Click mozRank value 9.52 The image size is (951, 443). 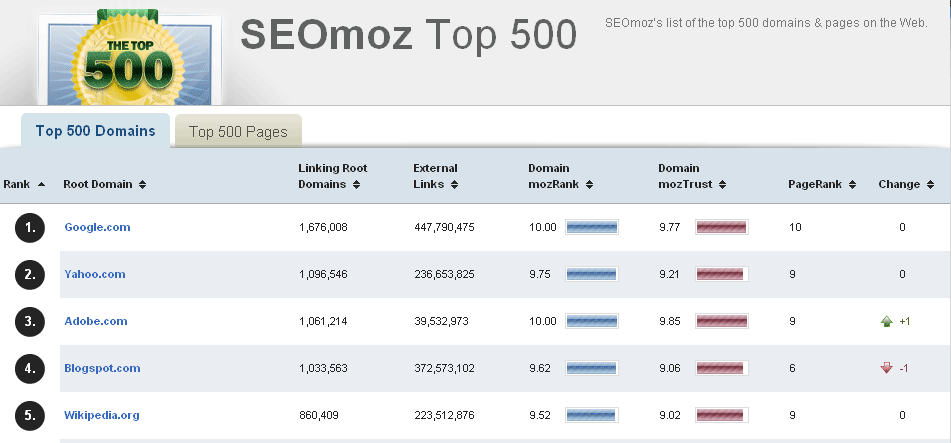coord(540,415)
